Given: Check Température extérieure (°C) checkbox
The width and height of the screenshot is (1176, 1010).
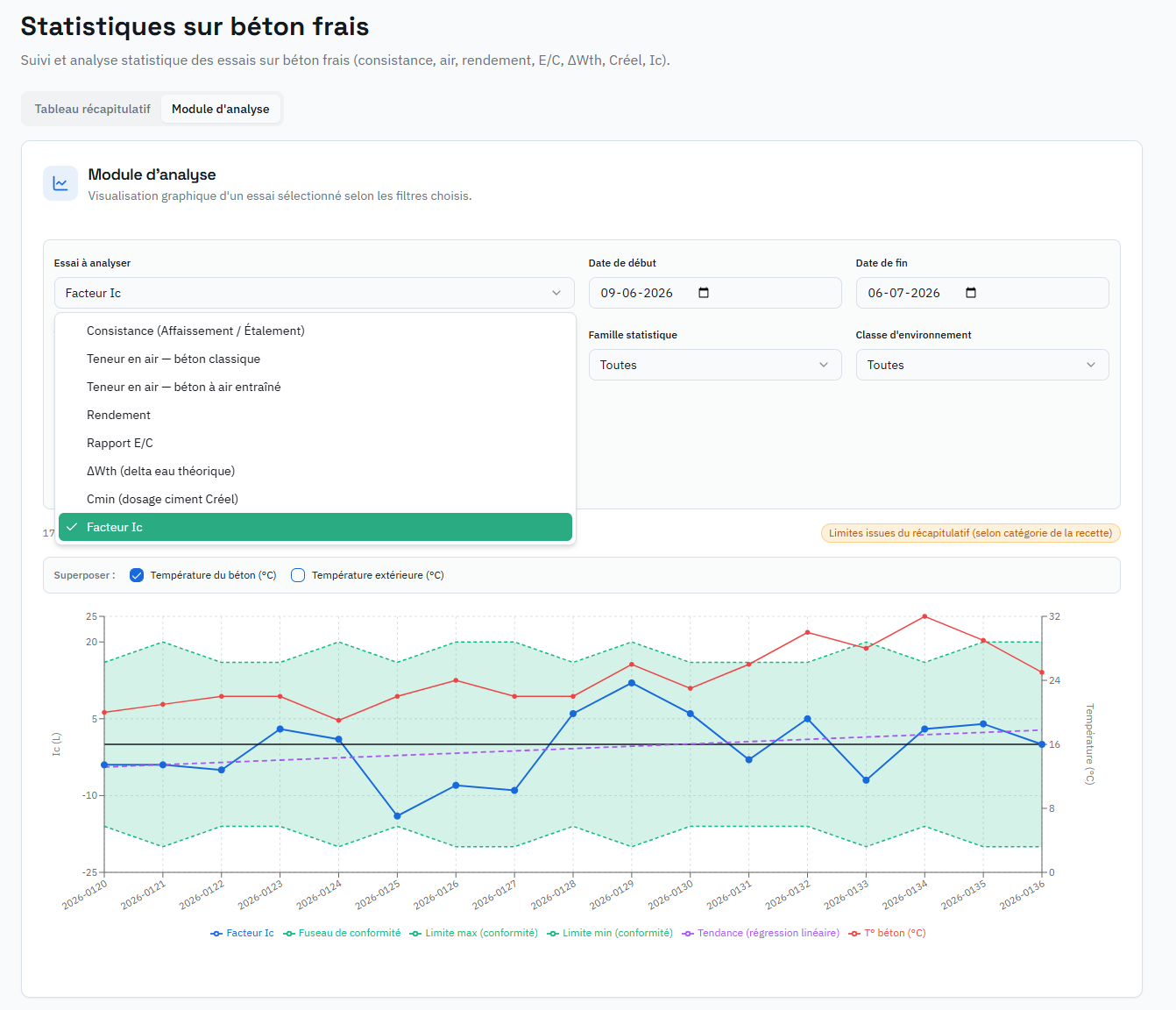Looking at the screenshot, I should click(x=298, y=575).
